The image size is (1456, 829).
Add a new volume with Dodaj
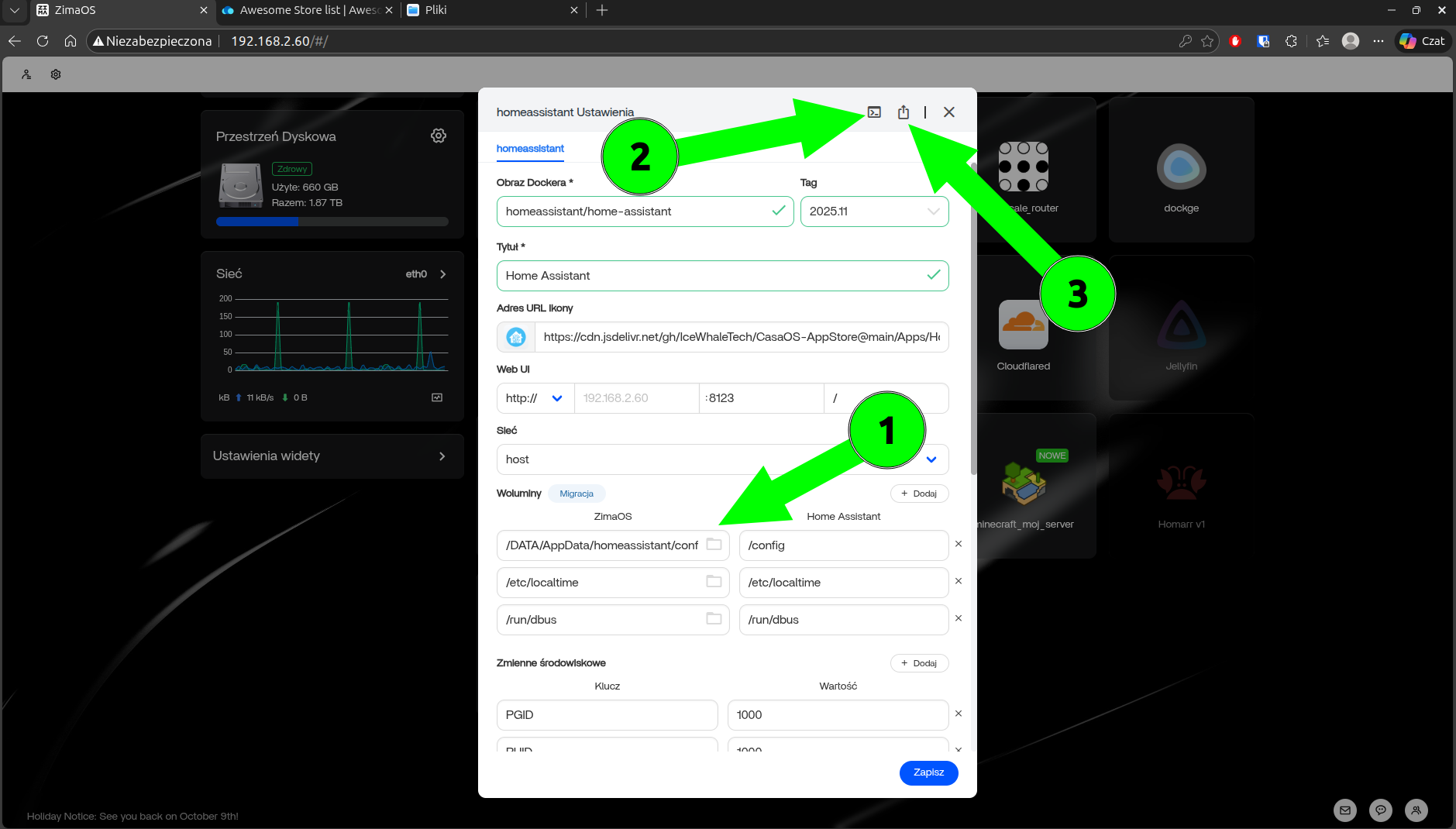pos(919,494)
